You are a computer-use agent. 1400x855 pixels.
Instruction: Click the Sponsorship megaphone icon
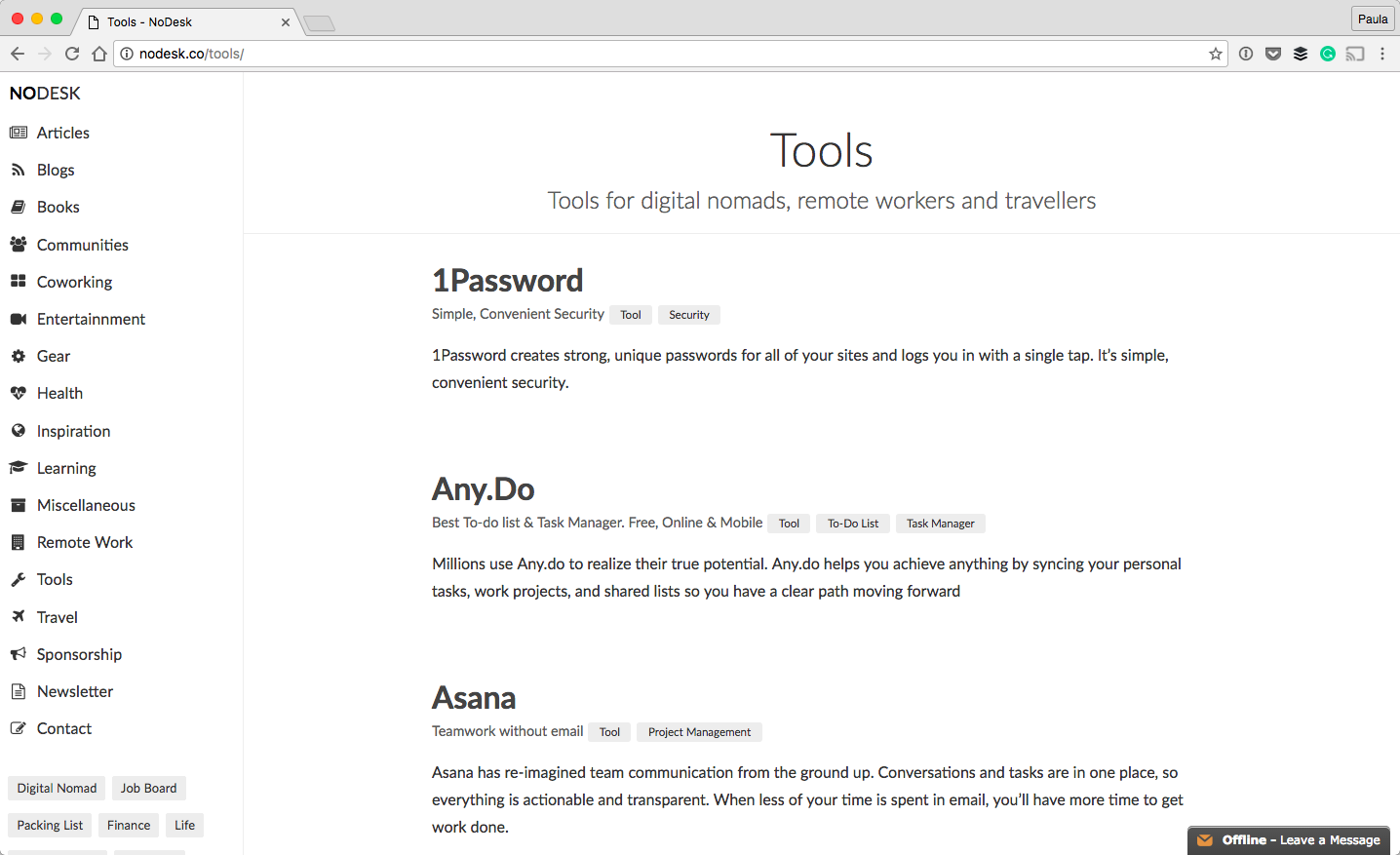pyautogui.click(x=18, y=654)
